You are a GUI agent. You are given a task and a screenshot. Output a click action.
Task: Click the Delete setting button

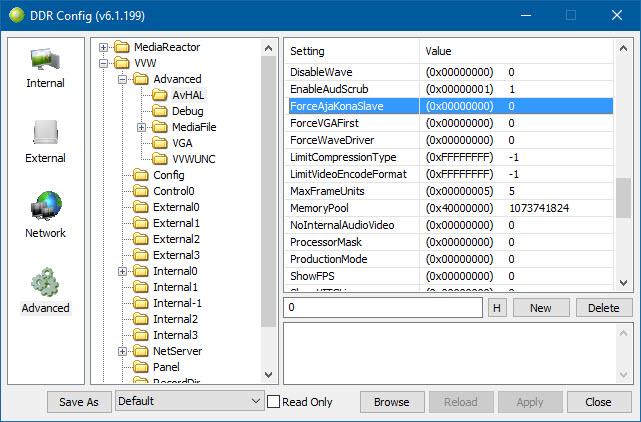pyautogui.click(x=604, y=308)
